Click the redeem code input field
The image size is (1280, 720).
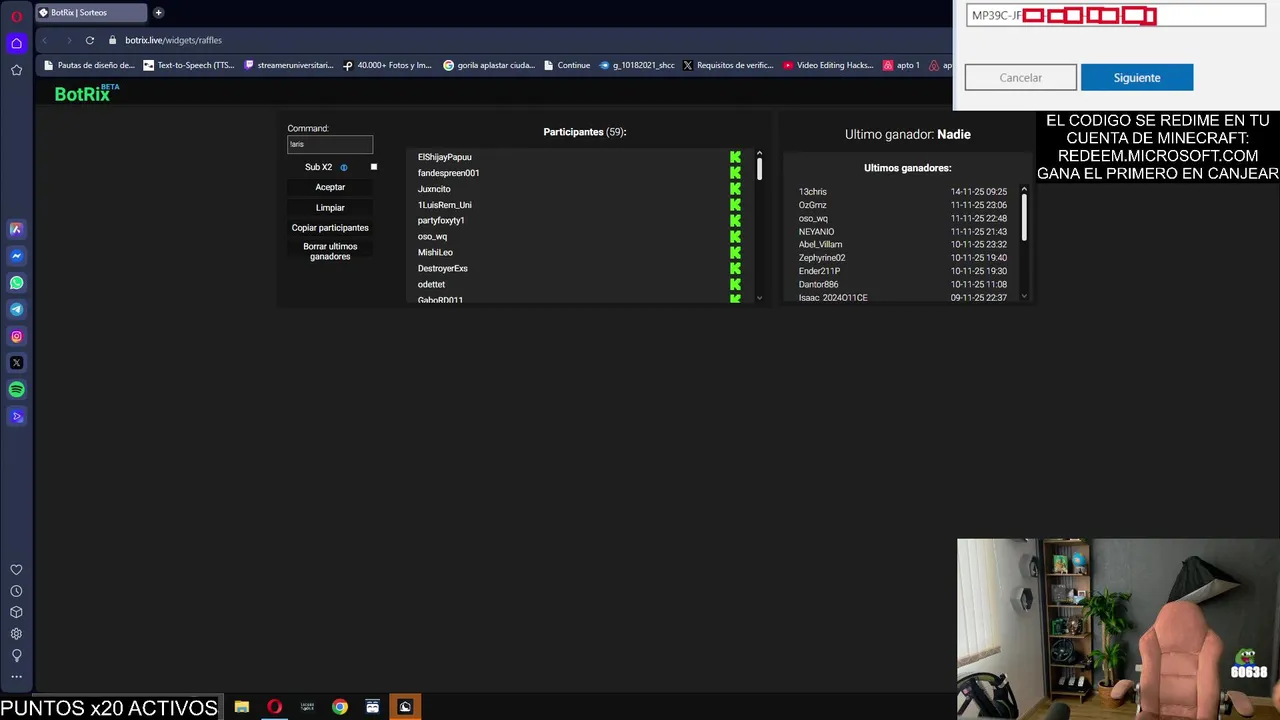coord(1116,15)
